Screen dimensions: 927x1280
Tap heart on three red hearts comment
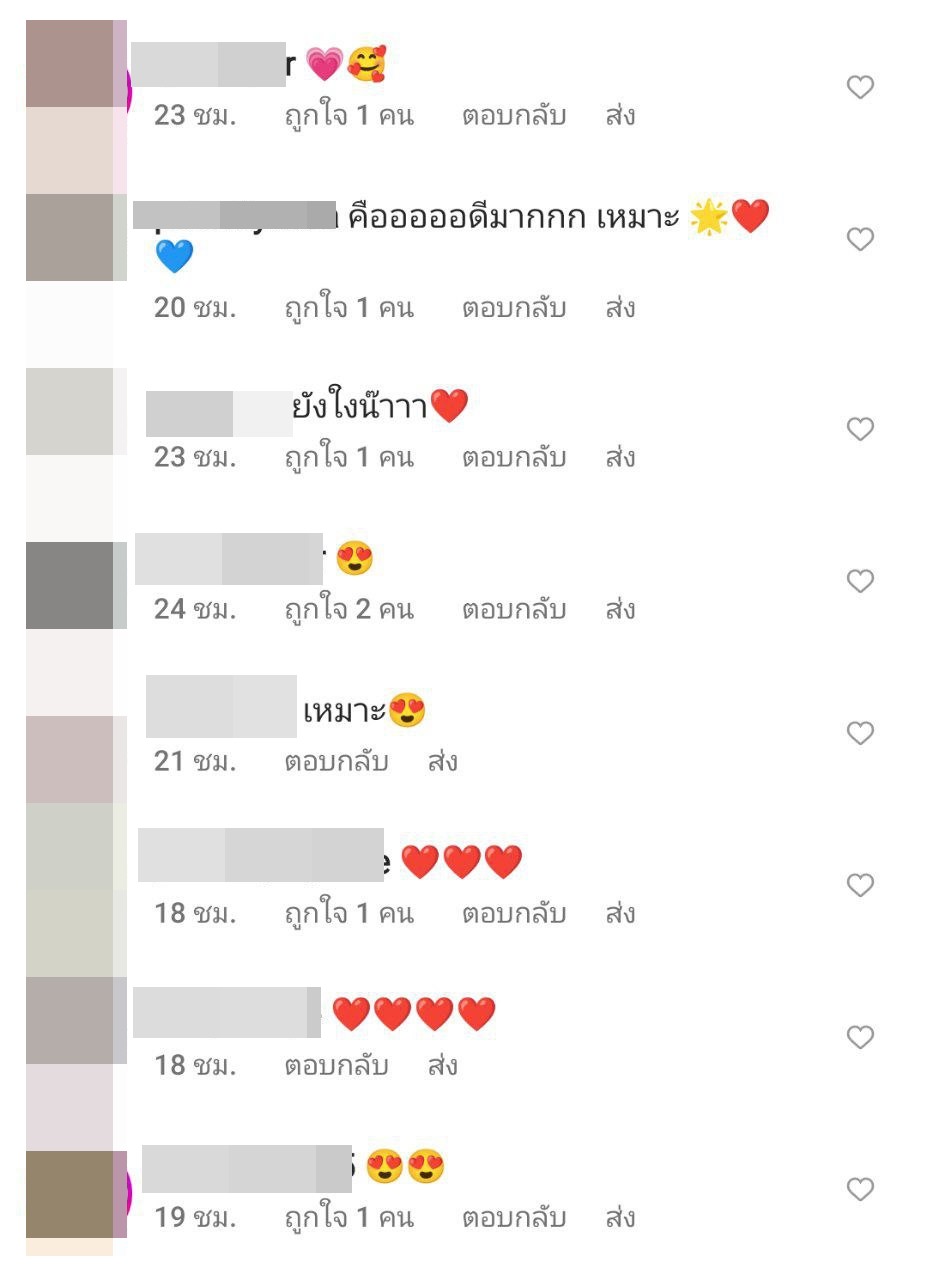[x=860, y=885]
